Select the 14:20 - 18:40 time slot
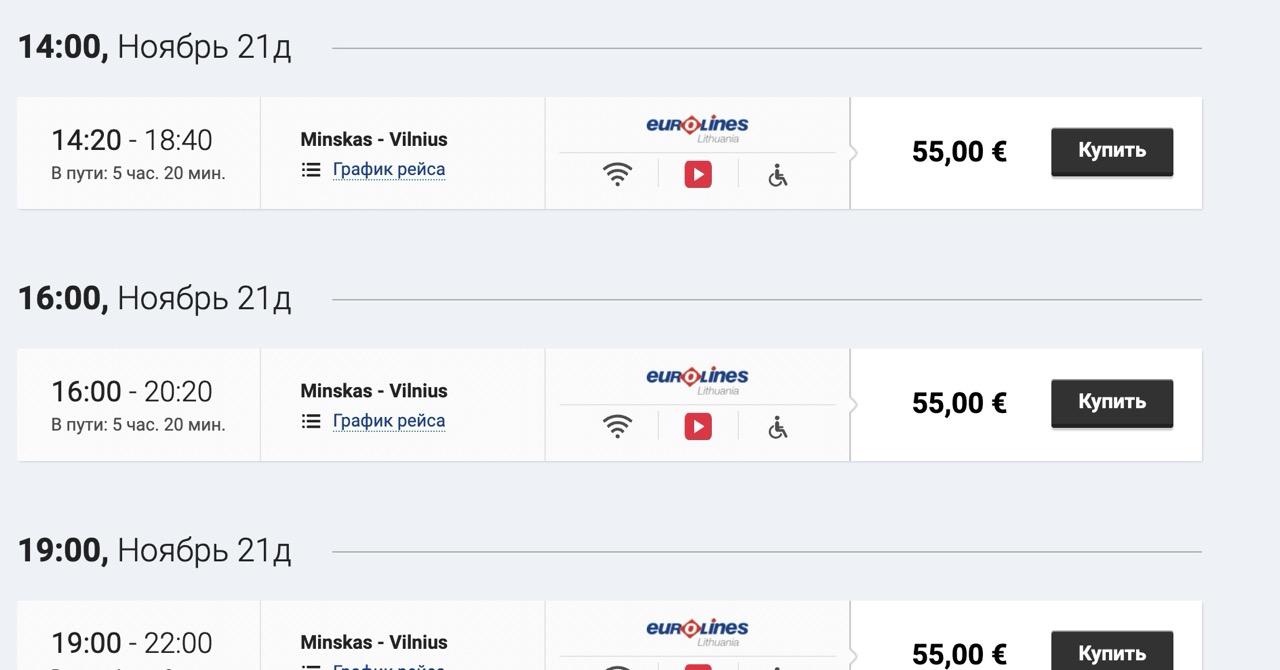Image resolution: width=1280 pixels, height=670 pixels. click(x=132, y=140)
